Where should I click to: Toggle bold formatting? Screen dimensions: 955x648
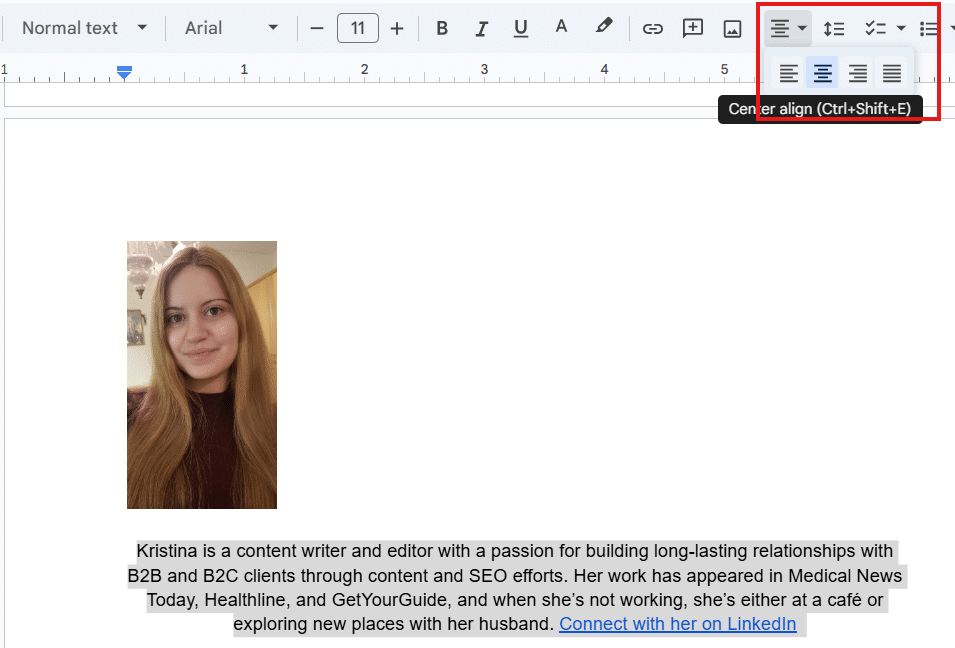(442, 28)
